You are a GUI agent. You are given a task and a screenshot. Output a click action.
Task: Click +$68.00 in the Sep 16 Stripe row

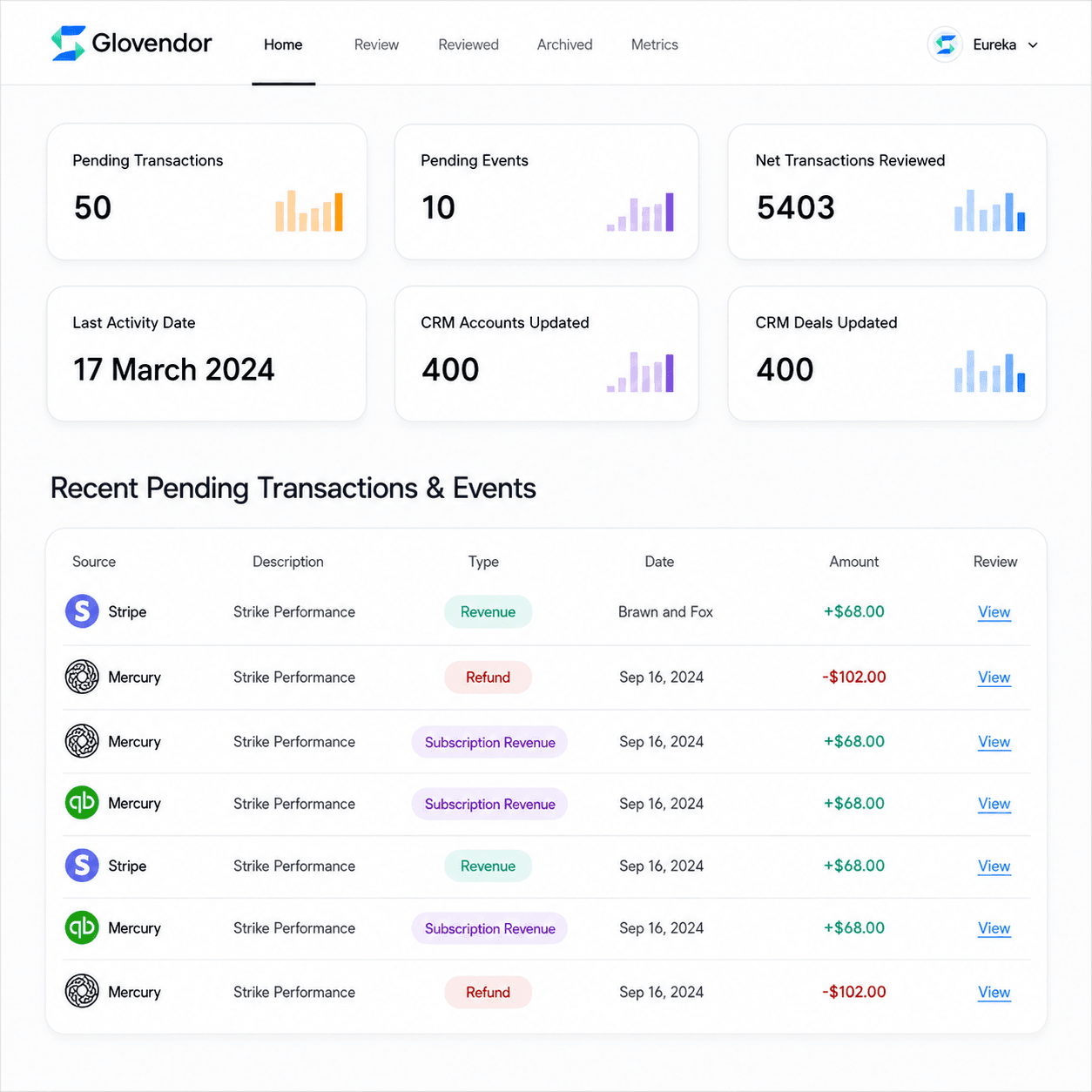854,866
